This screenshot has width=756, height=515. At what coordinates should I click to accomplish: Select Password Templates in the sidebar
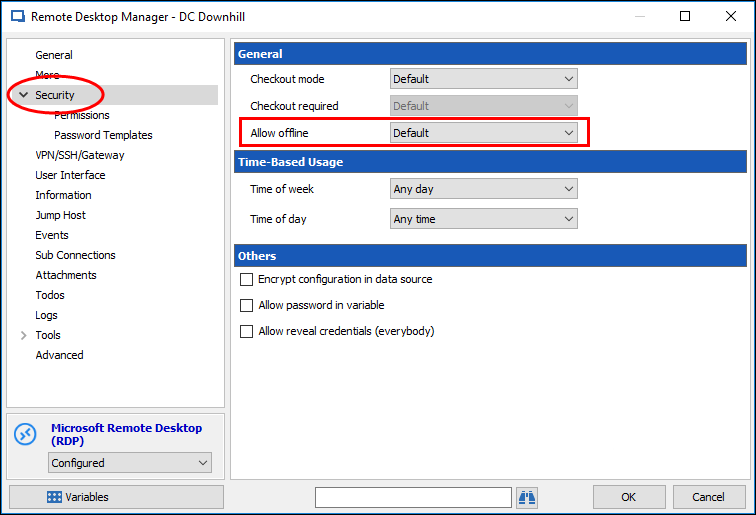tap(103, 135)
